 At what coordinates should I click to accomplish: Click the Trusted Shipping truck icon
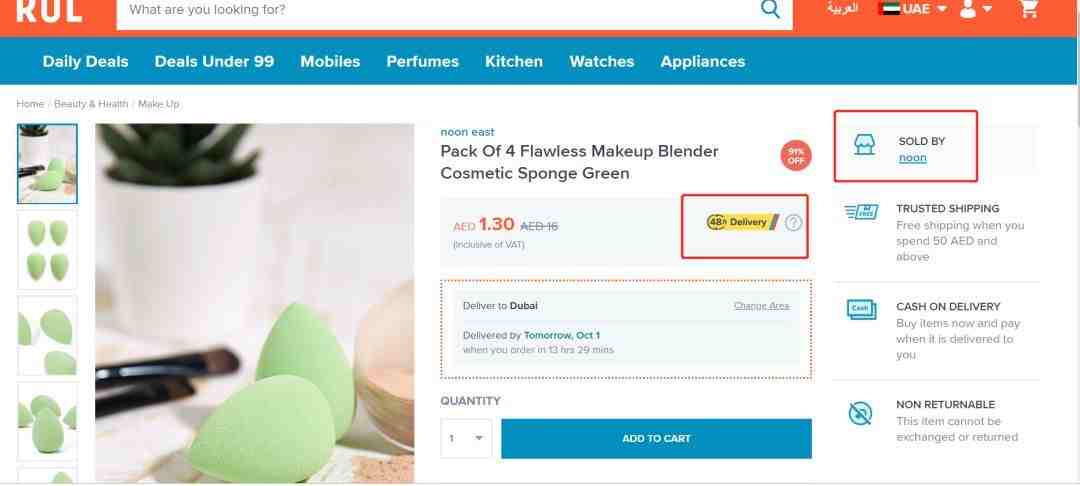pyautogui.click(x=862, y=212)
